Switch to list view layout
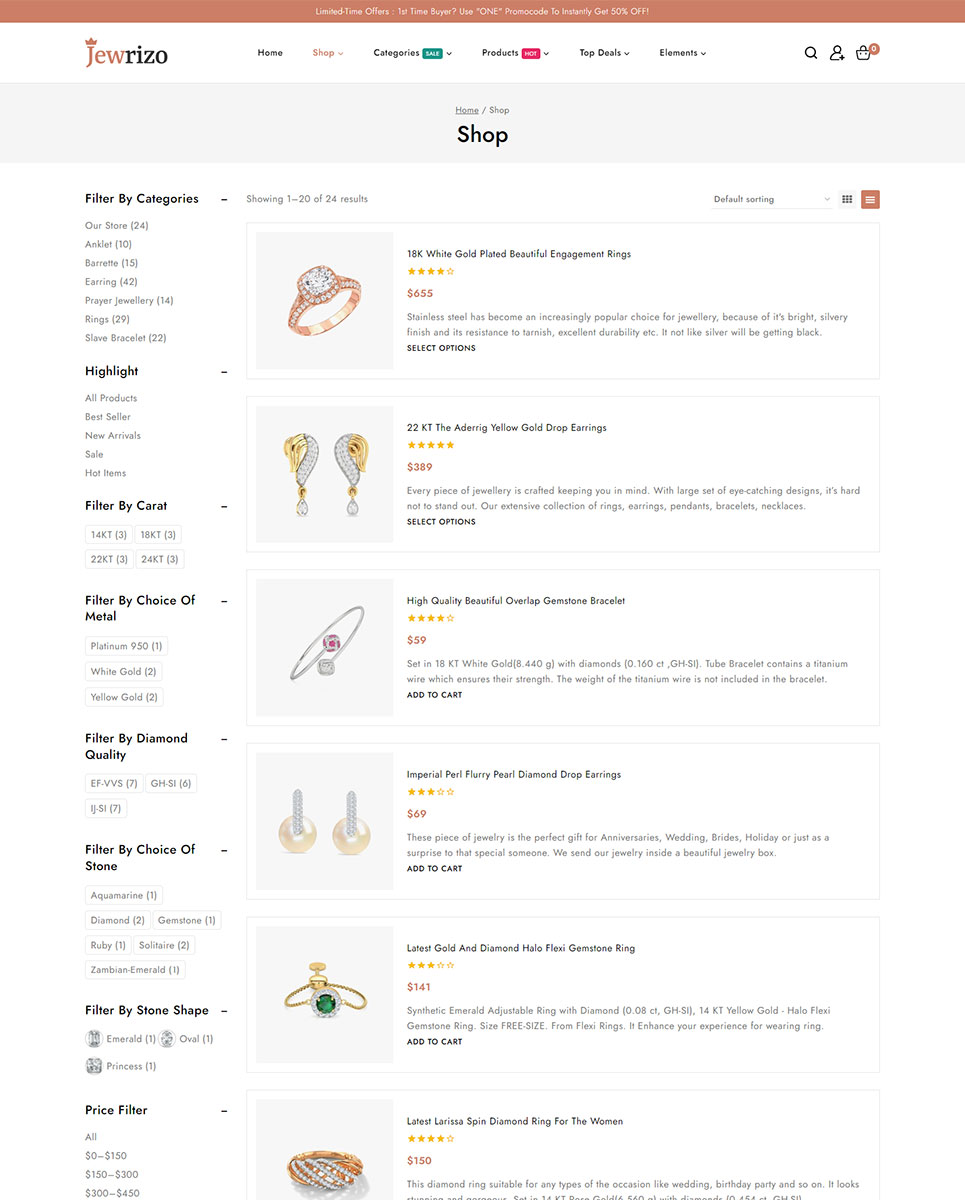 point(871,199)
